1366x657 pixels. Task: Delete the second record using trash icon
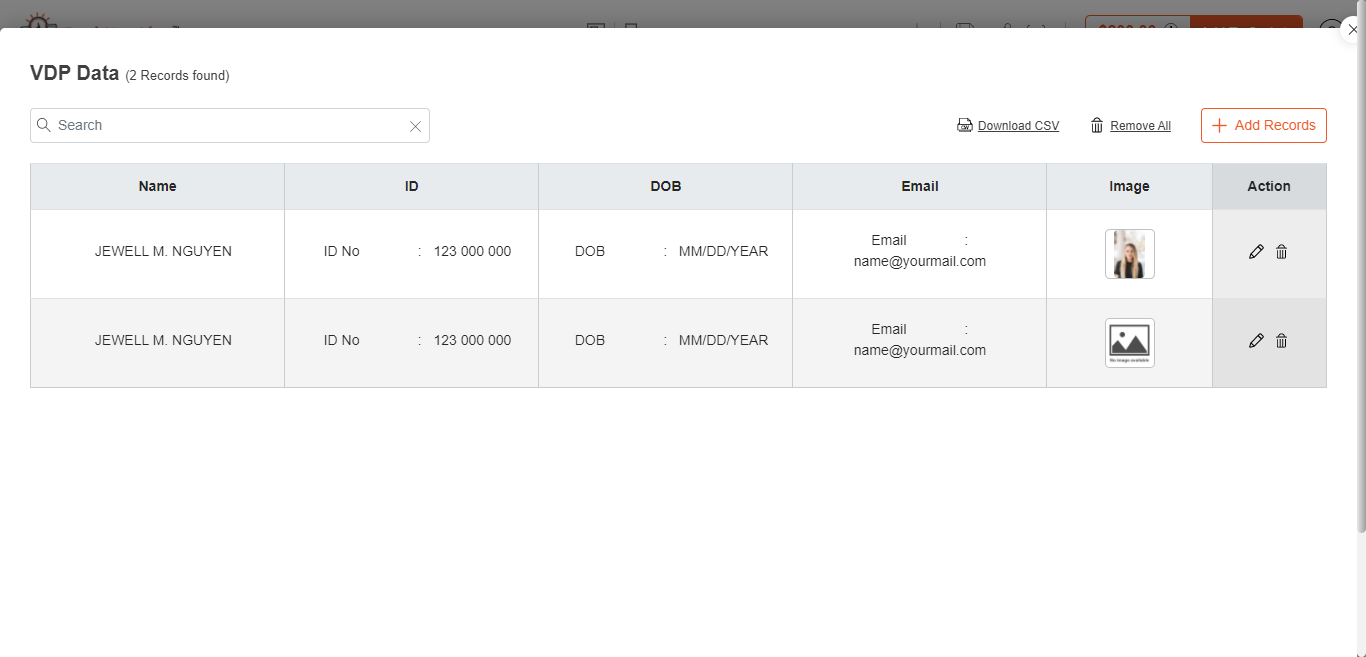coord(1281,341)
